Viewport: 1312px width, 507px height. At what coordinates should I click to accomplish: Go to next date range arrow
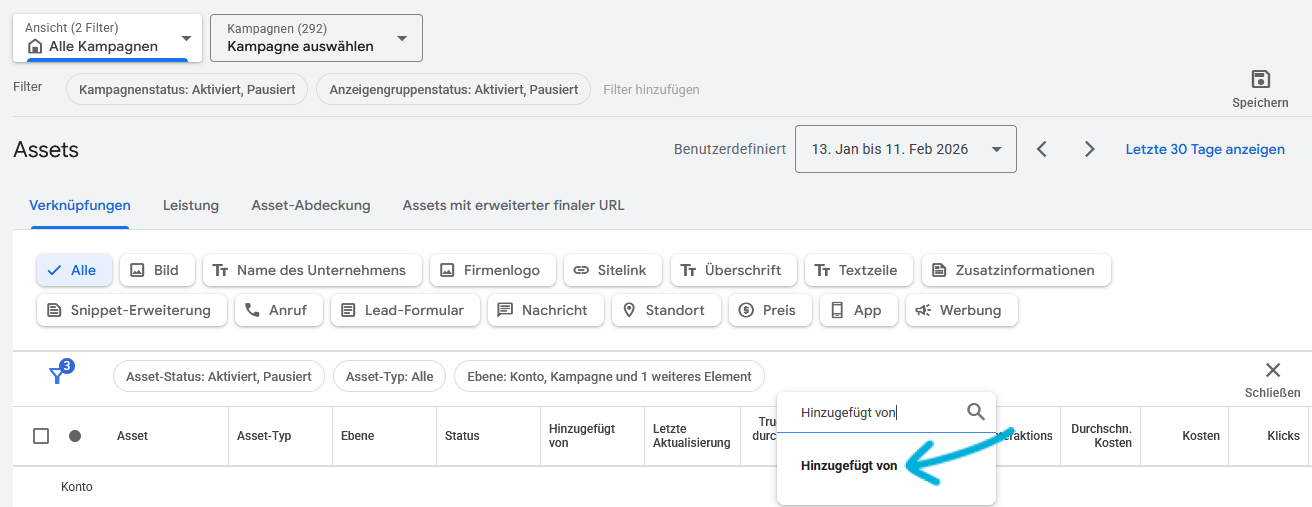[1090, 149]
